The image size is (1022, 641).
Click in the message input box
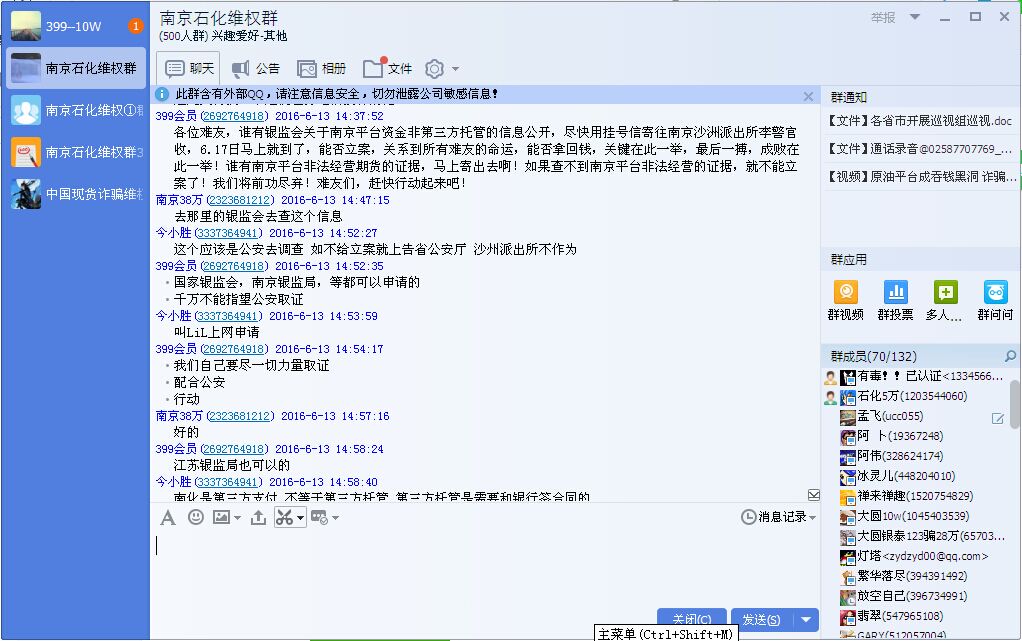[486, 567]
